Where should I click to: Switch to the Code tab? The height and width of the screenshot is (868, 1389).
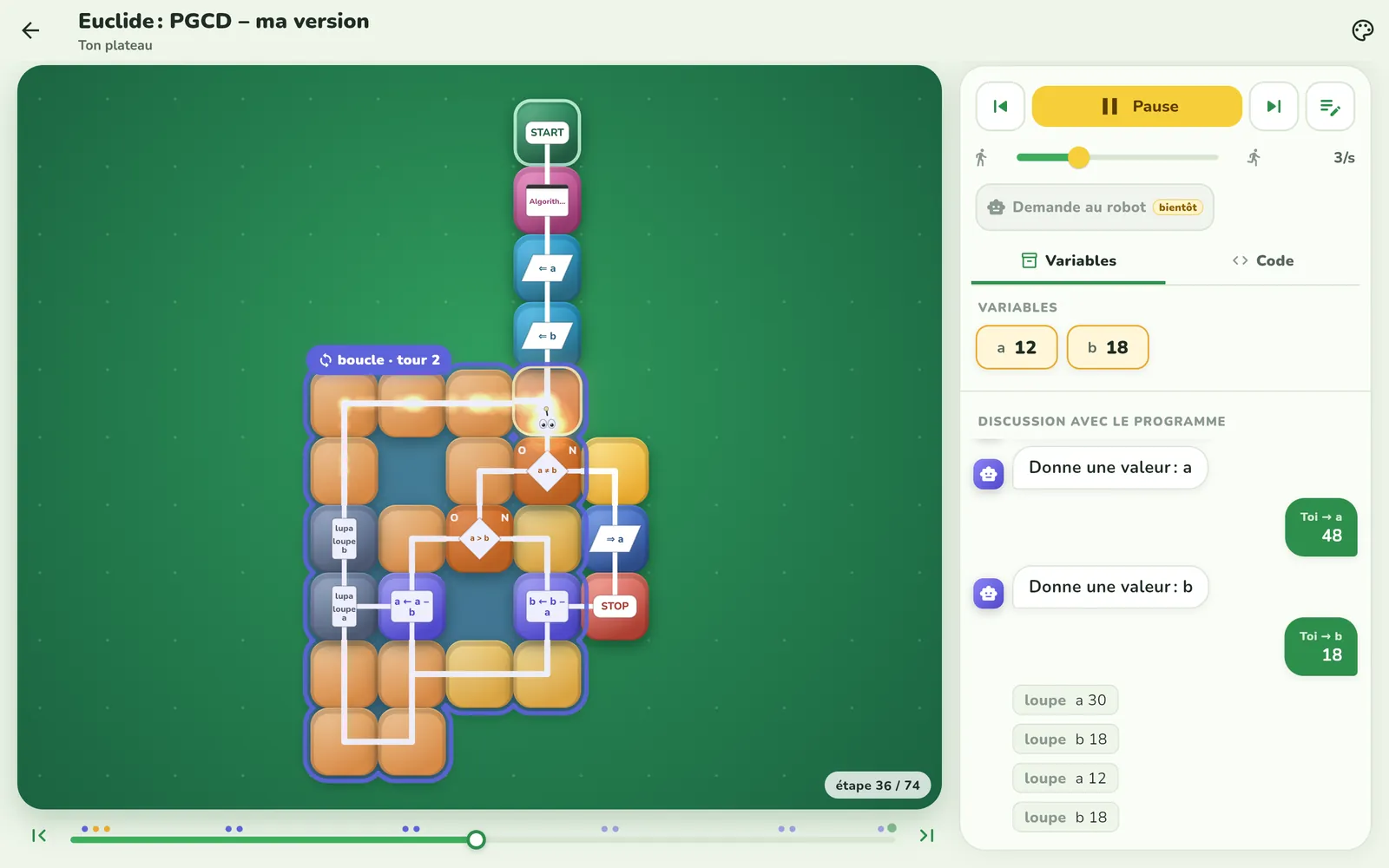click(x=1262, y=260)
